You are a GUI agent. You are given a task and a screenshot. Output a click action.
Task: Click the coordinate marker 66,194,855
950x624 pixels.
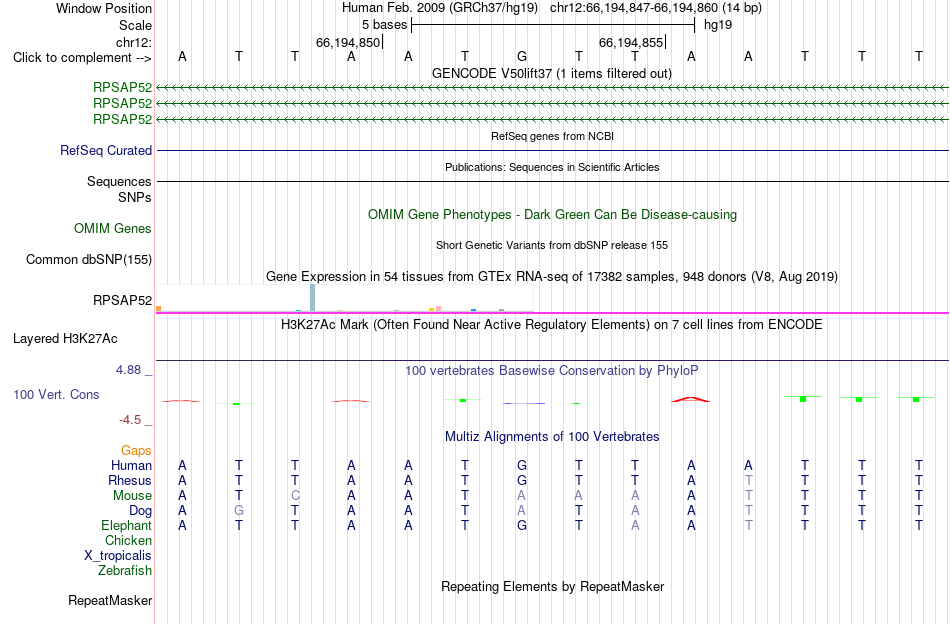pos(631,42)
